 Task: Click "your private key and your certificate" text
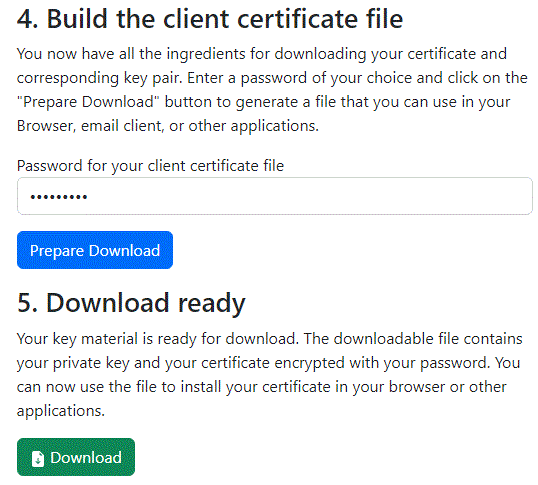(143, 363)
